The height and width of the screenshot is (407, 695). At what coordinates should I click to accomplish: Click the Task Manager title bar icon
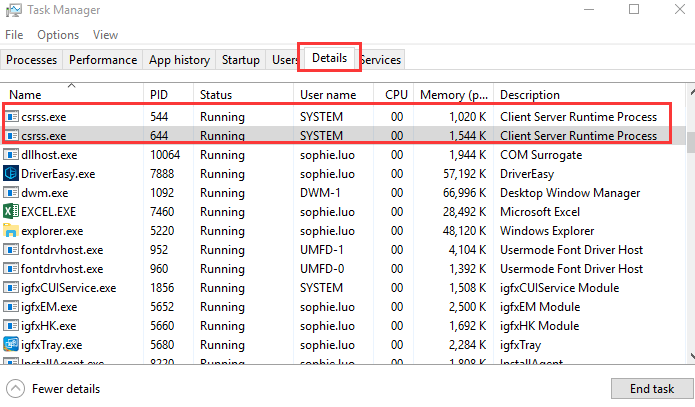tap(11, 10)
